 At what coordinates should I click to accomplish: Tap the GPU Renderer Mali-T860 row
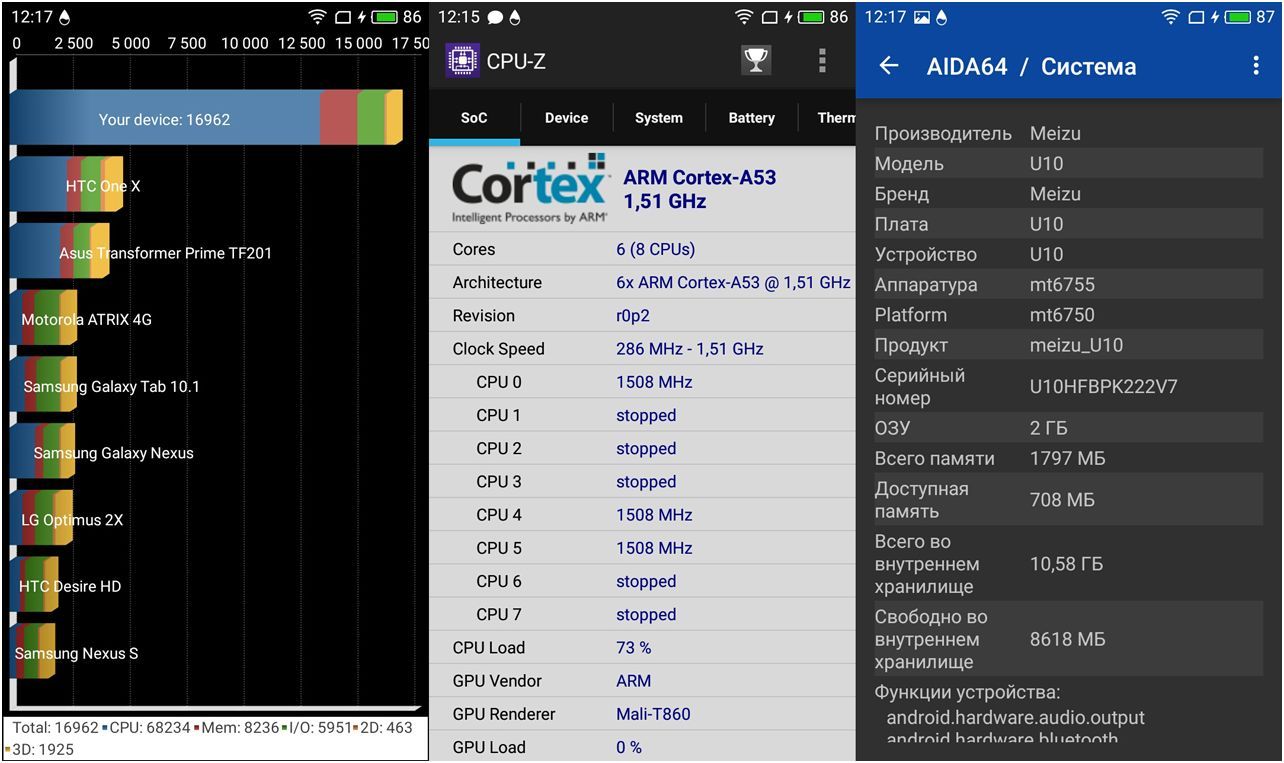click(642, 714)
